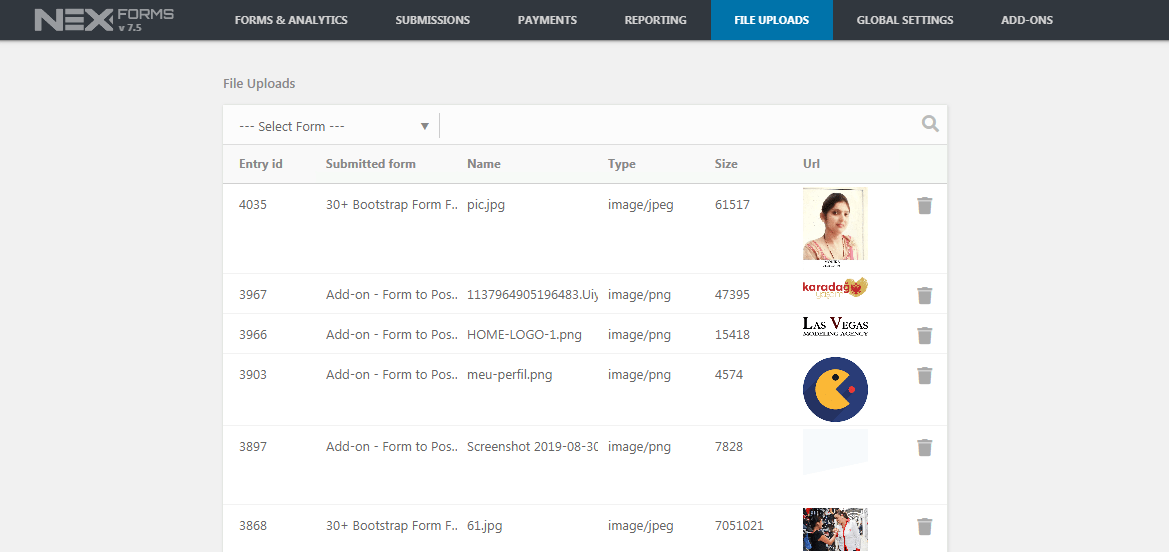
Task: Click the File Uploads page heading
Action: (259, 84)
